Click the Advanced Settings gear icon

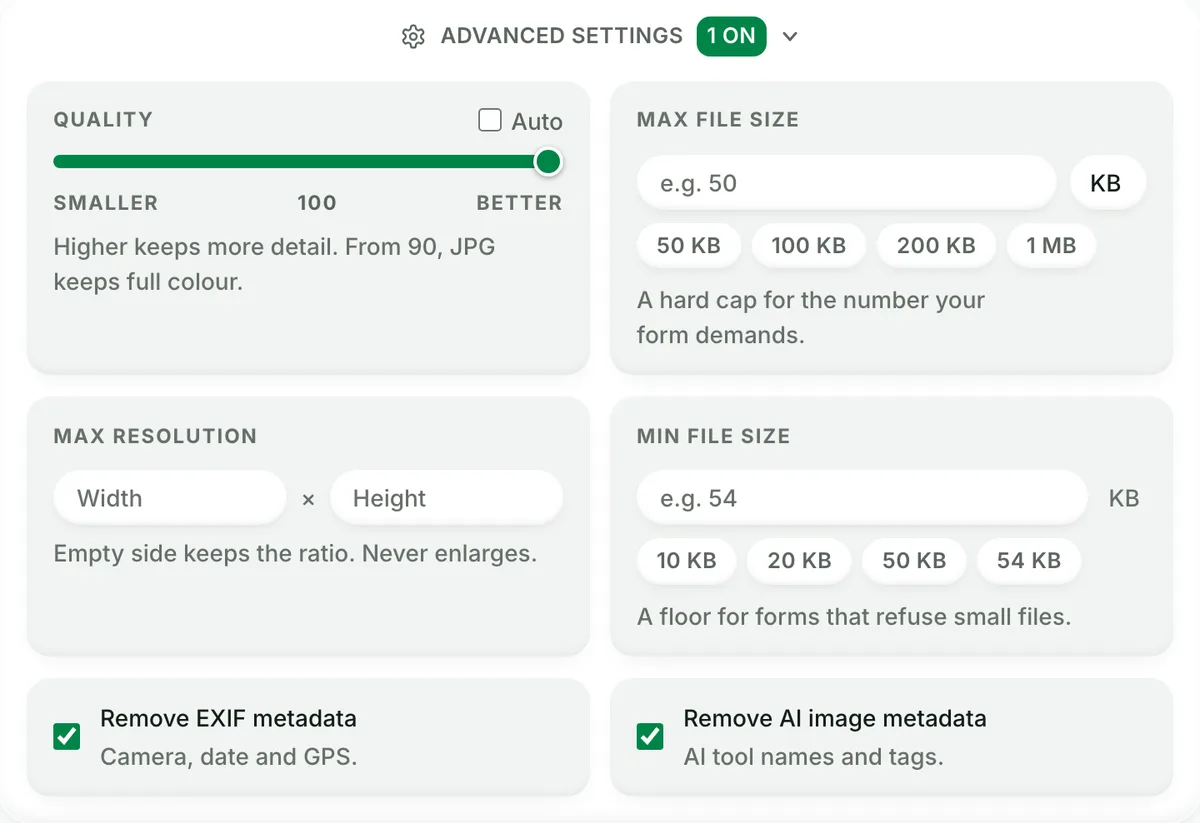pyautogui.click(x=413, y=37)
